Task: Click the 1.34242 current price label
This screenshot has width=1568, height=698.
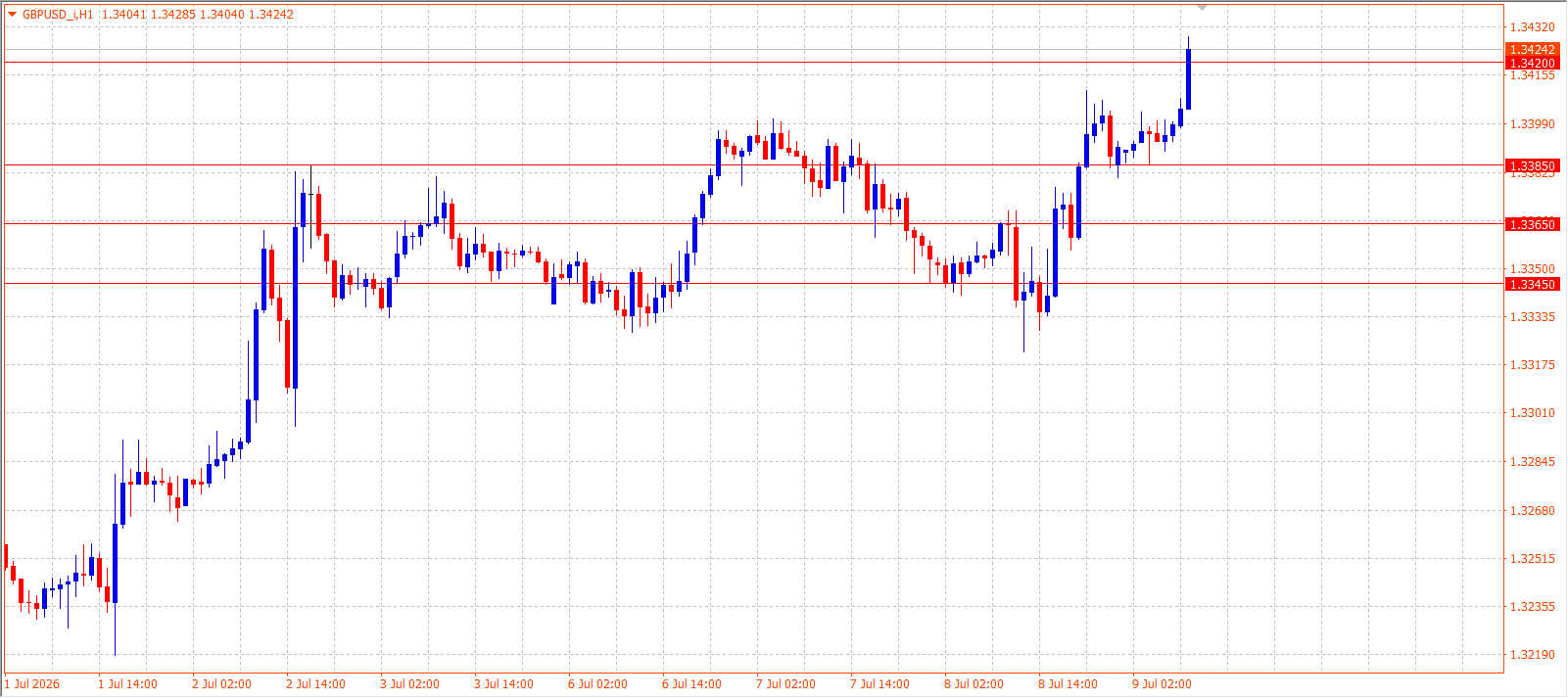Action: (x=1532, y=50)
